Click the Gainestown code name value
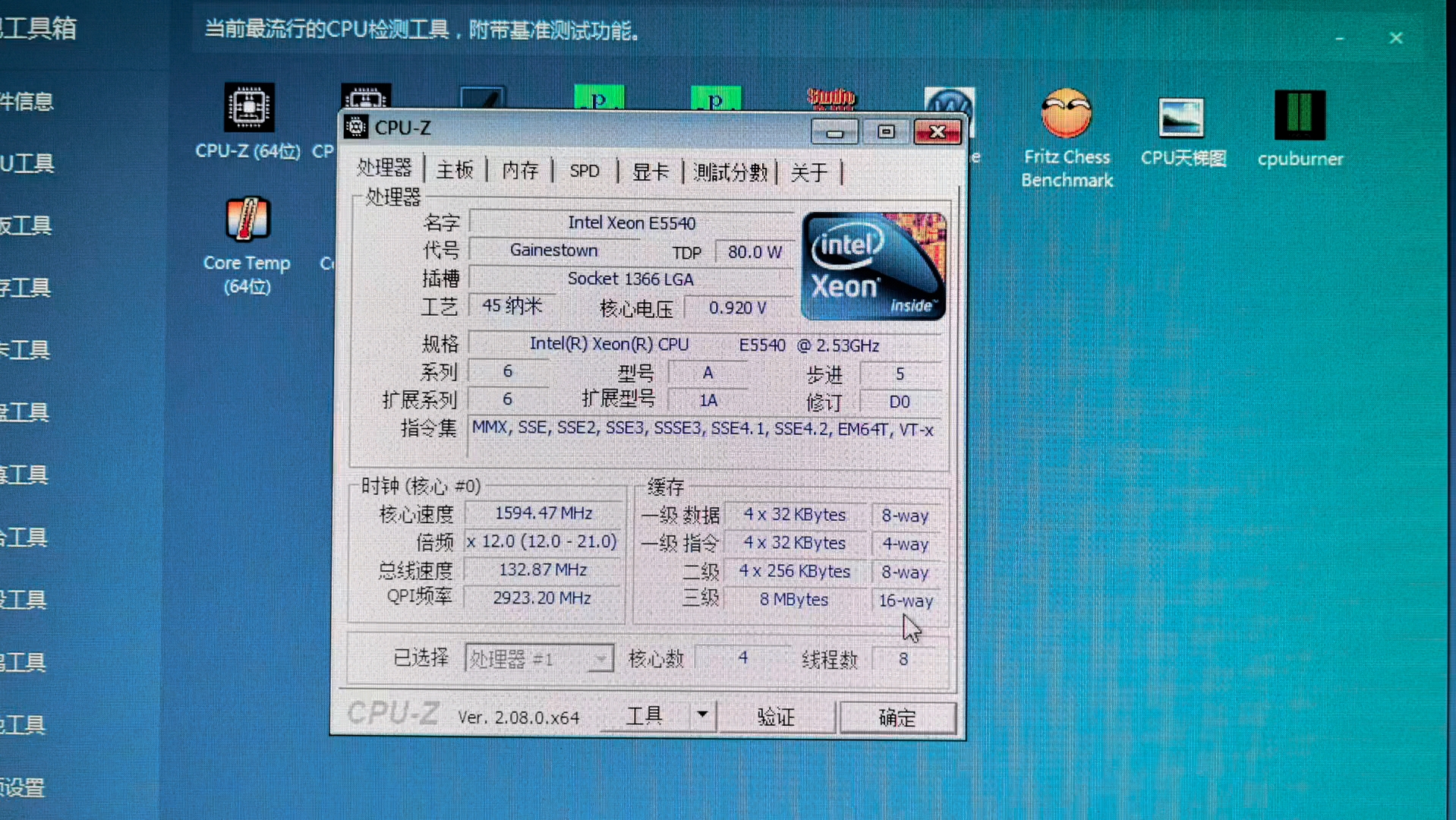 tap(554, 250)
